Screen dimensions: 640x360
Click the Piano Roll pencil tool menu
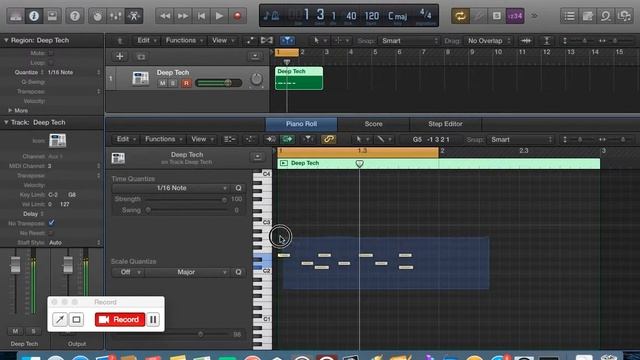coord(383,139)
